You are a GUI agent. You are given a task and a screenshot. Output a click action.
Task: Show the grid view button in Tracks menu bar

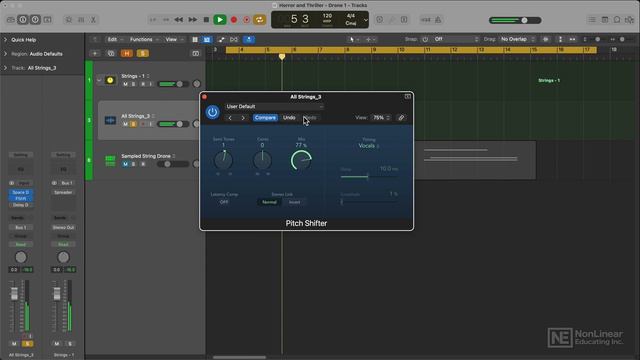[195, 40]
